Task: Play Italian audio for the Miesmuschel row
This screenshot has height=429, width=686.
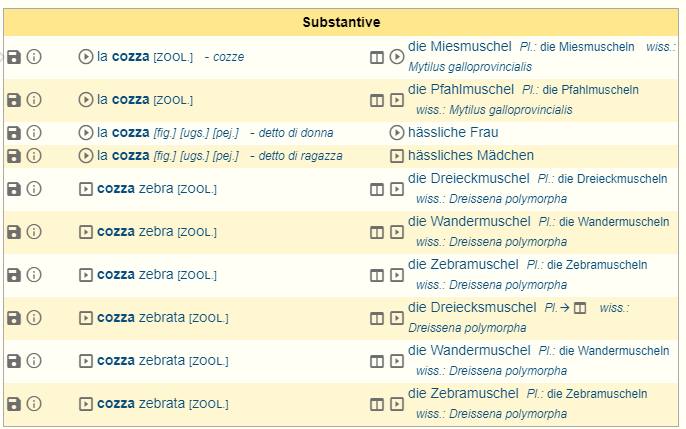Action: pyautogui.click(x=86, y=57)
